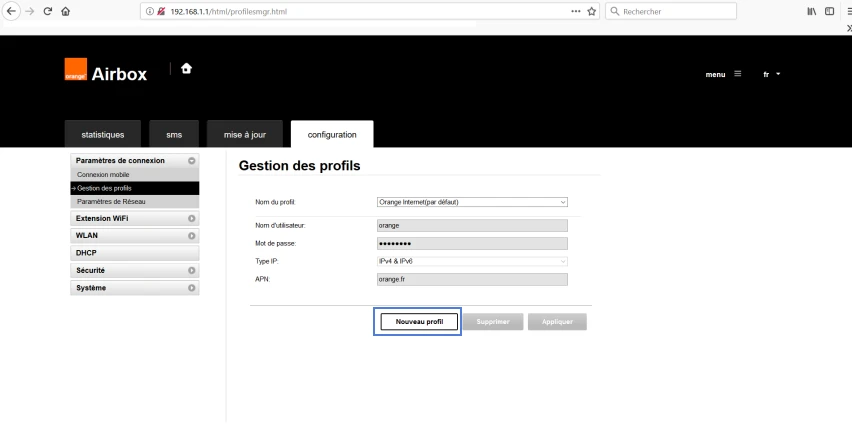852x427 pixels.
Task: Click the browser back arrow
Action: coord(11,11)
